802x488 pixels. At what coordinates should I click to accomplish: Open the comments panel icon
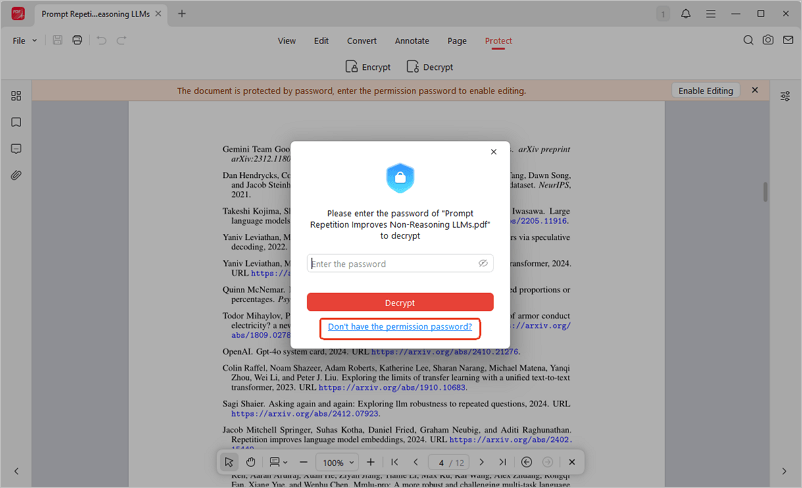16,149
